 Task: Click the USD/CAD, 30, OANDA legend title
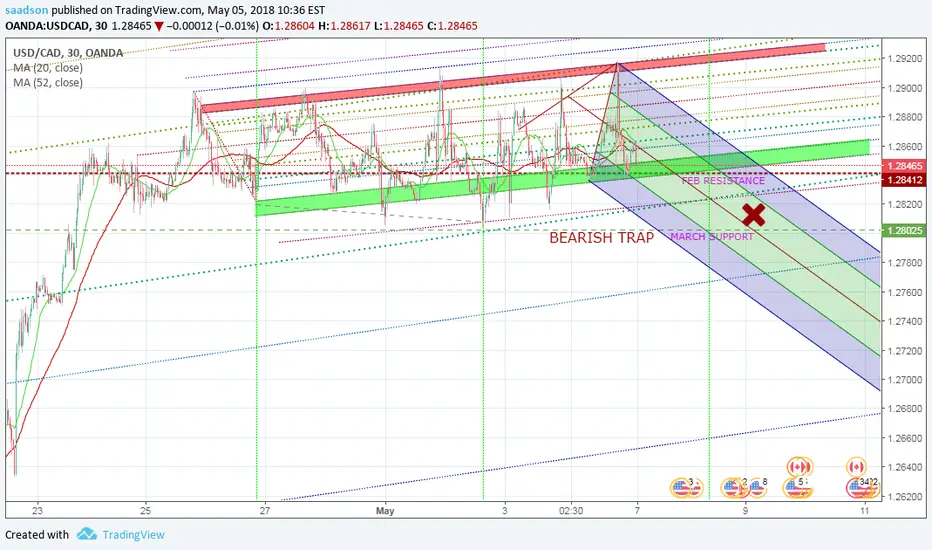[x=68, y=53]
